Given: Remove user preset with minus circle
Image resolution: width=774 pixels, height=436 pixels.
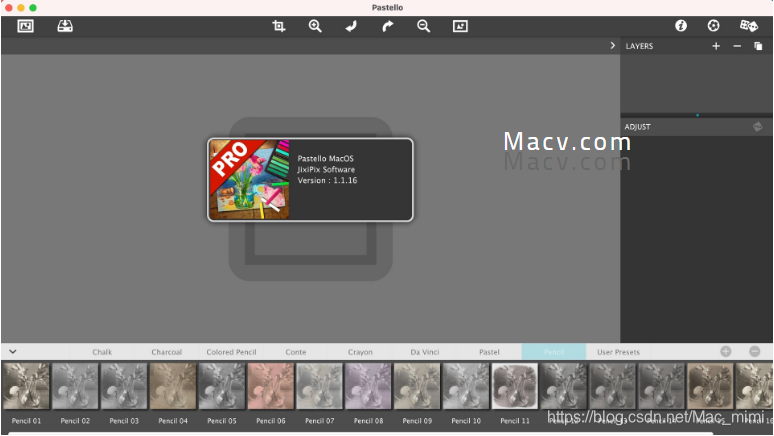Looking at the screenshot, I should tap(755, 352).
